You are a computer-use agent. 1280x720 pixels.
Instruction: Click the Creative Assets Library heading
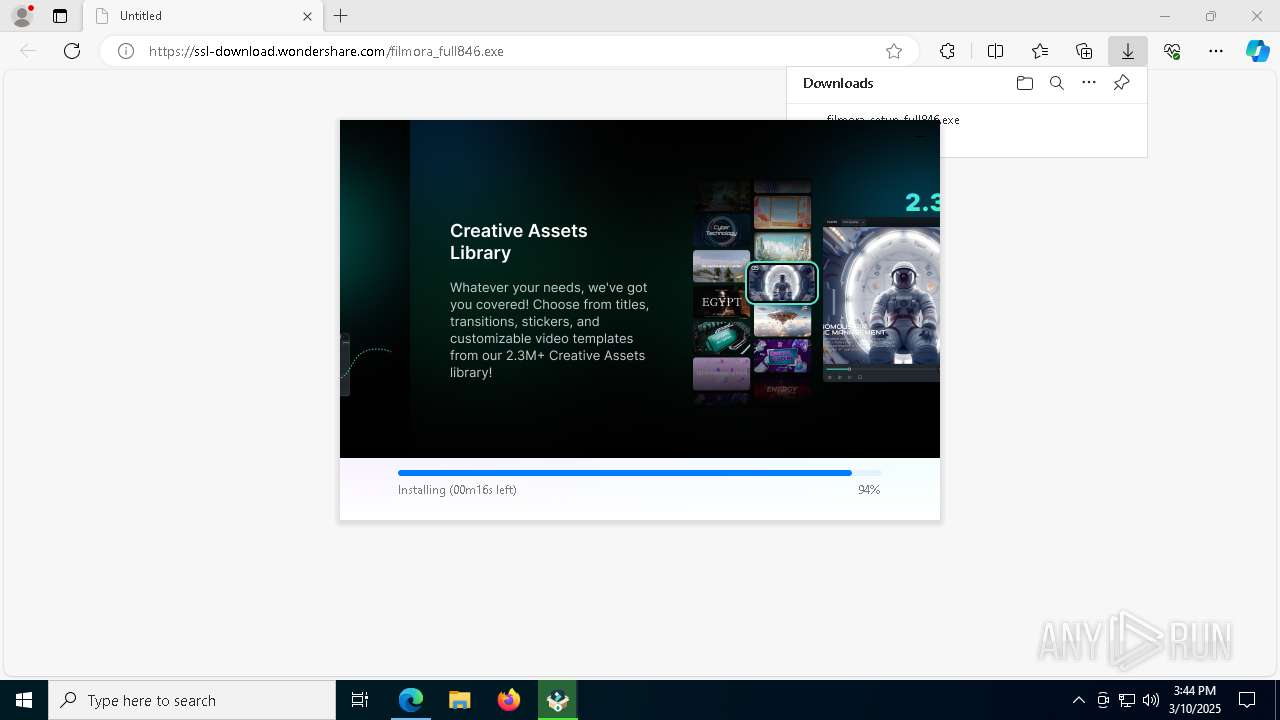pyautogui.click(x=518, y=242)
